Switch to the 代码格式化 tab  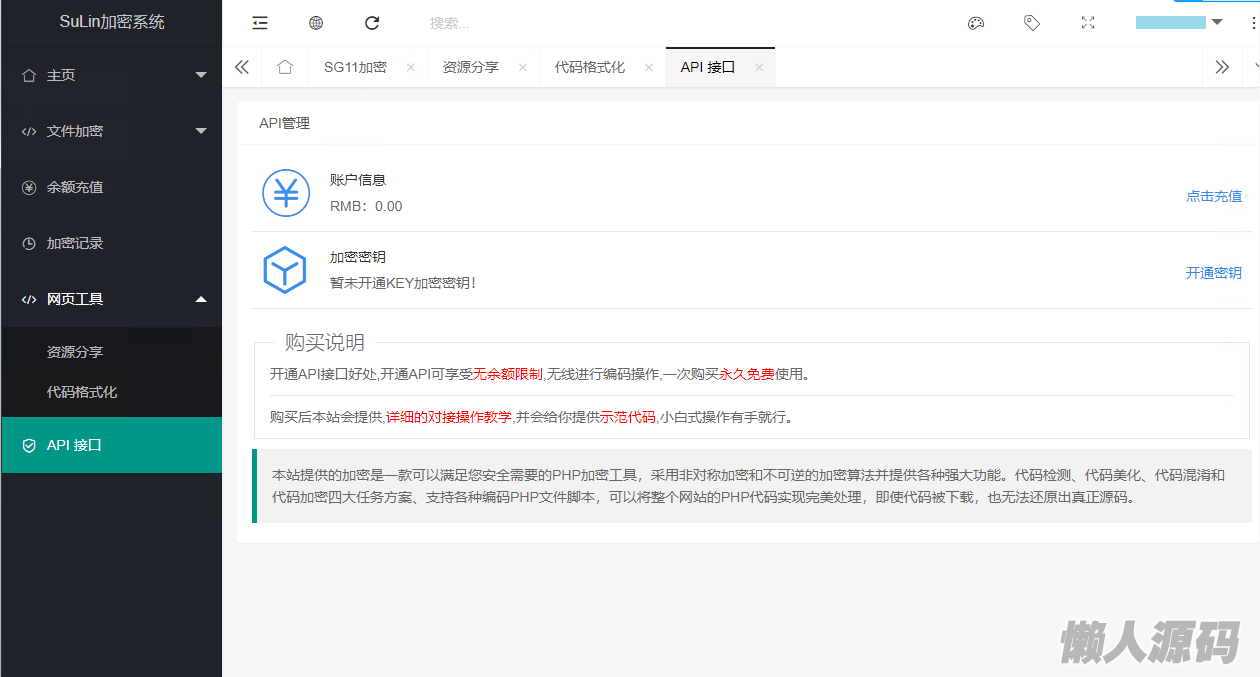pos(590,67)
